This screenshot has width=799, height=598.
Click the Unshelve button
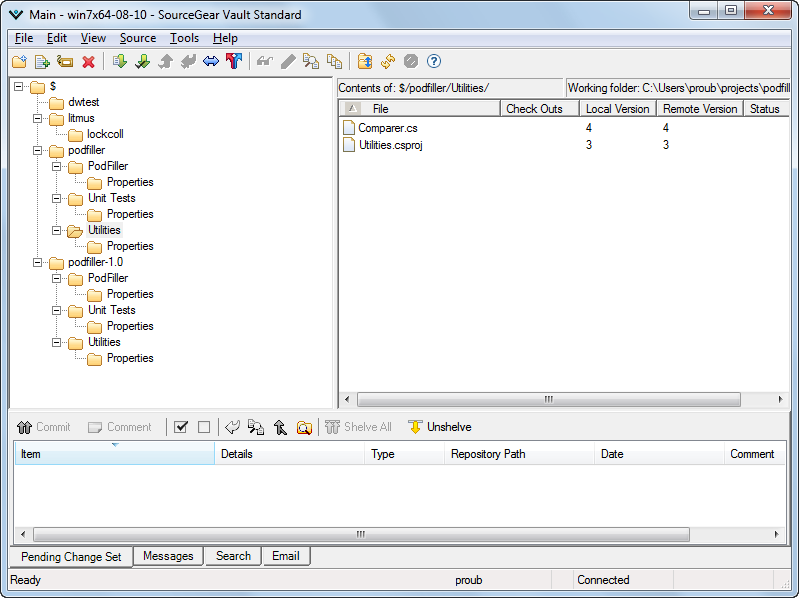tap(440, 427)
